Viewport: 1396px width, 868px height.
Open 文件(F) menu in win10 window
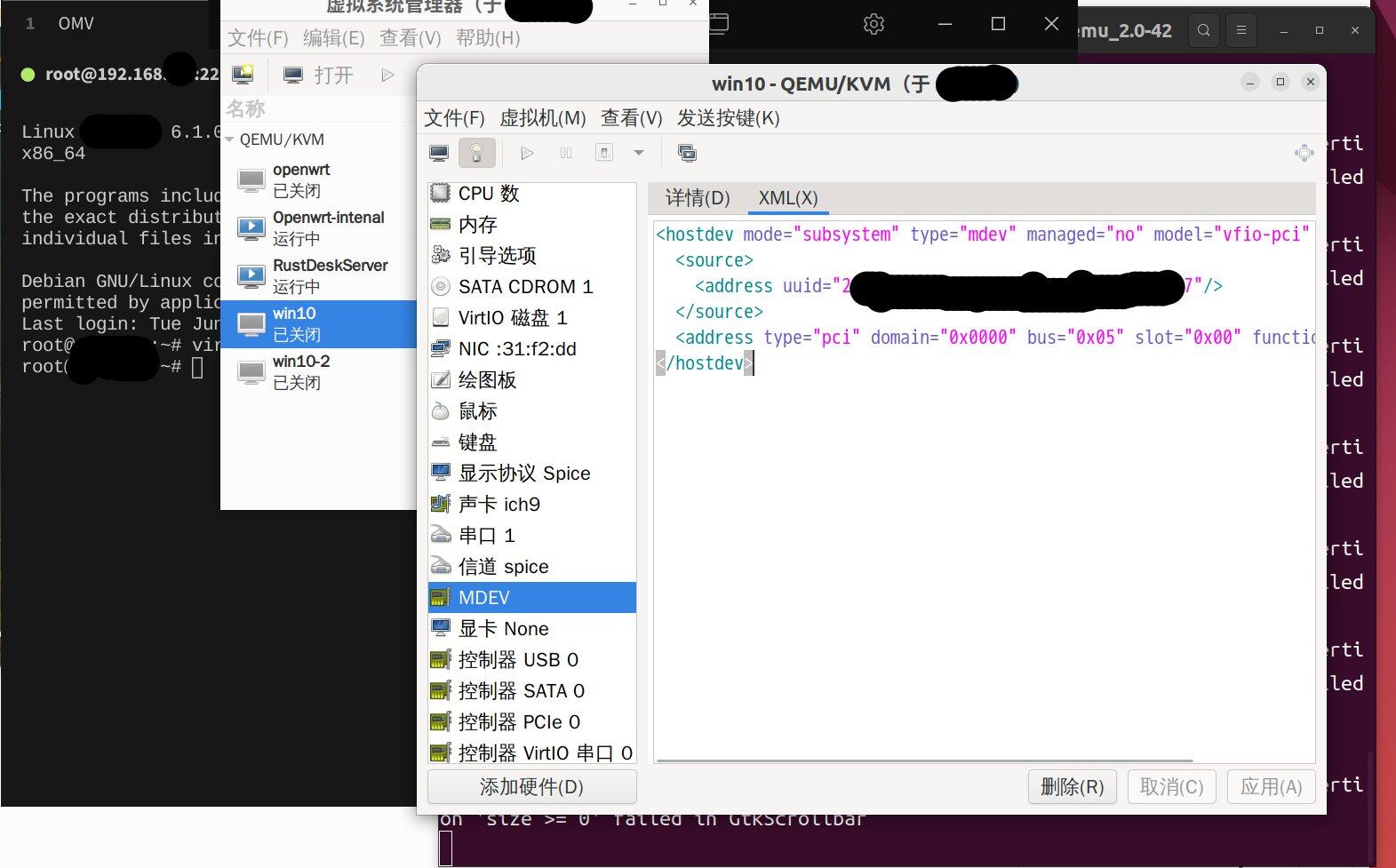point(454,118)
